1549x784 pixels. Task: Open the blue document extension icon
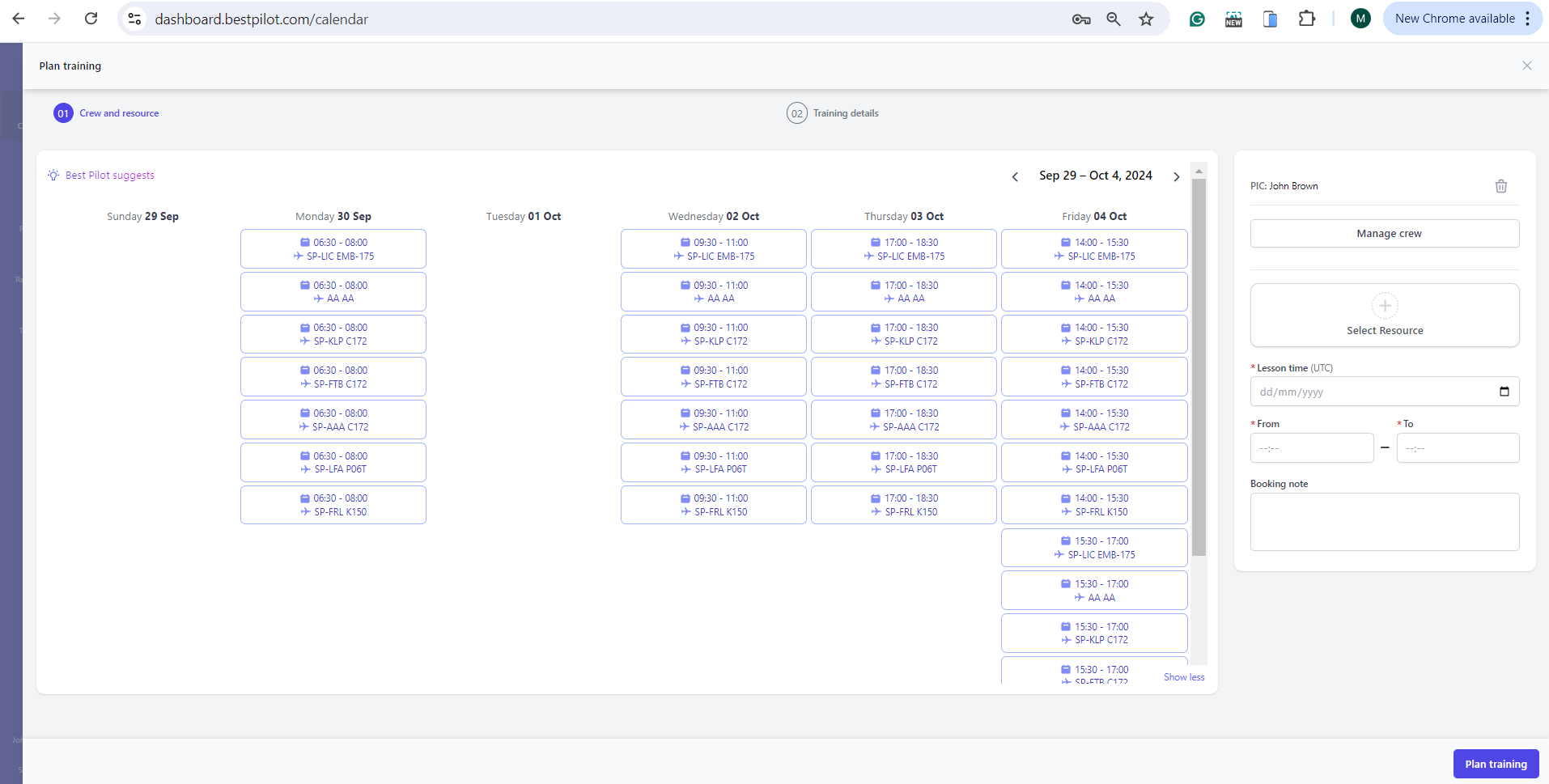click(1271, 19)
